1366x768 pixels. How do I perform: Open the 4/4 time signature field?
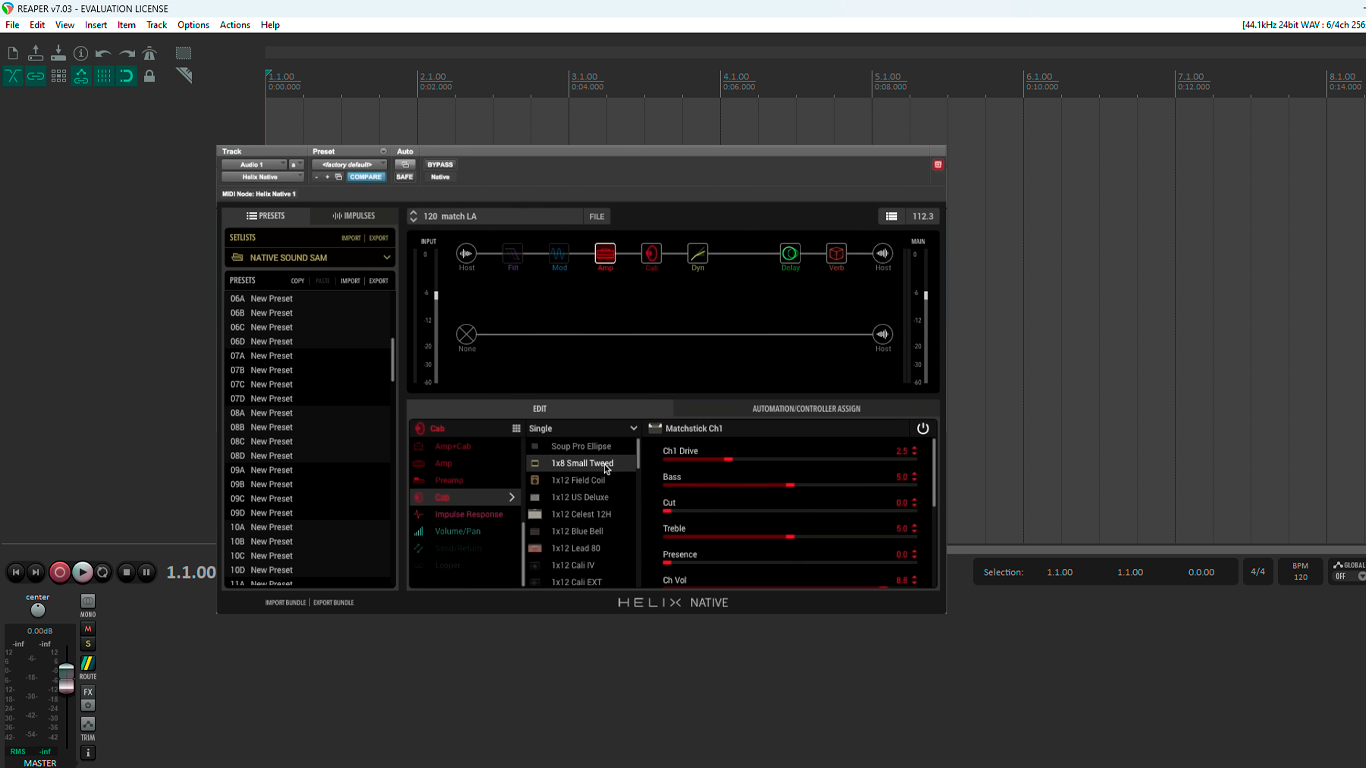(1258, 572)
